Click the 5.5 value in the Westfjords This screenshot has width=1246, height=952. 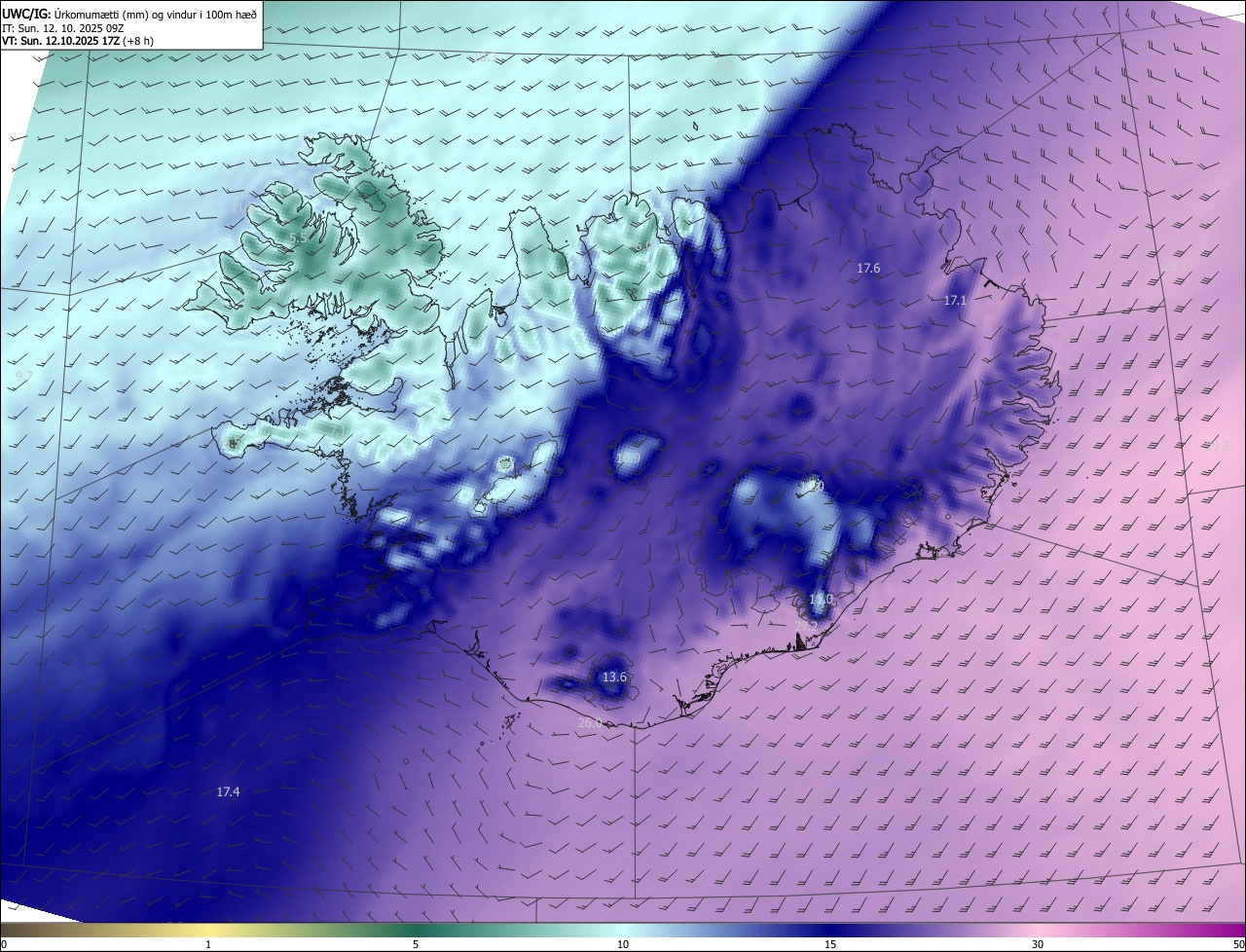pos(298,238)
